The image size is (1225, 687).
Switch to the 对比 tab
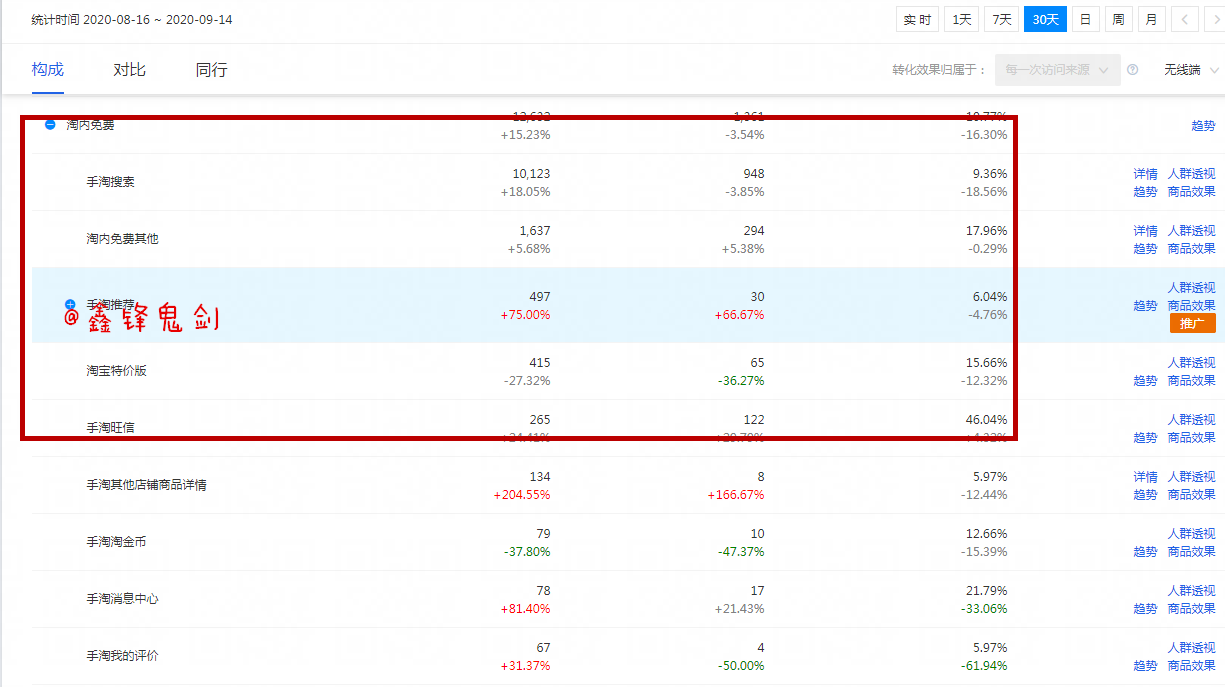click(129, 70)
